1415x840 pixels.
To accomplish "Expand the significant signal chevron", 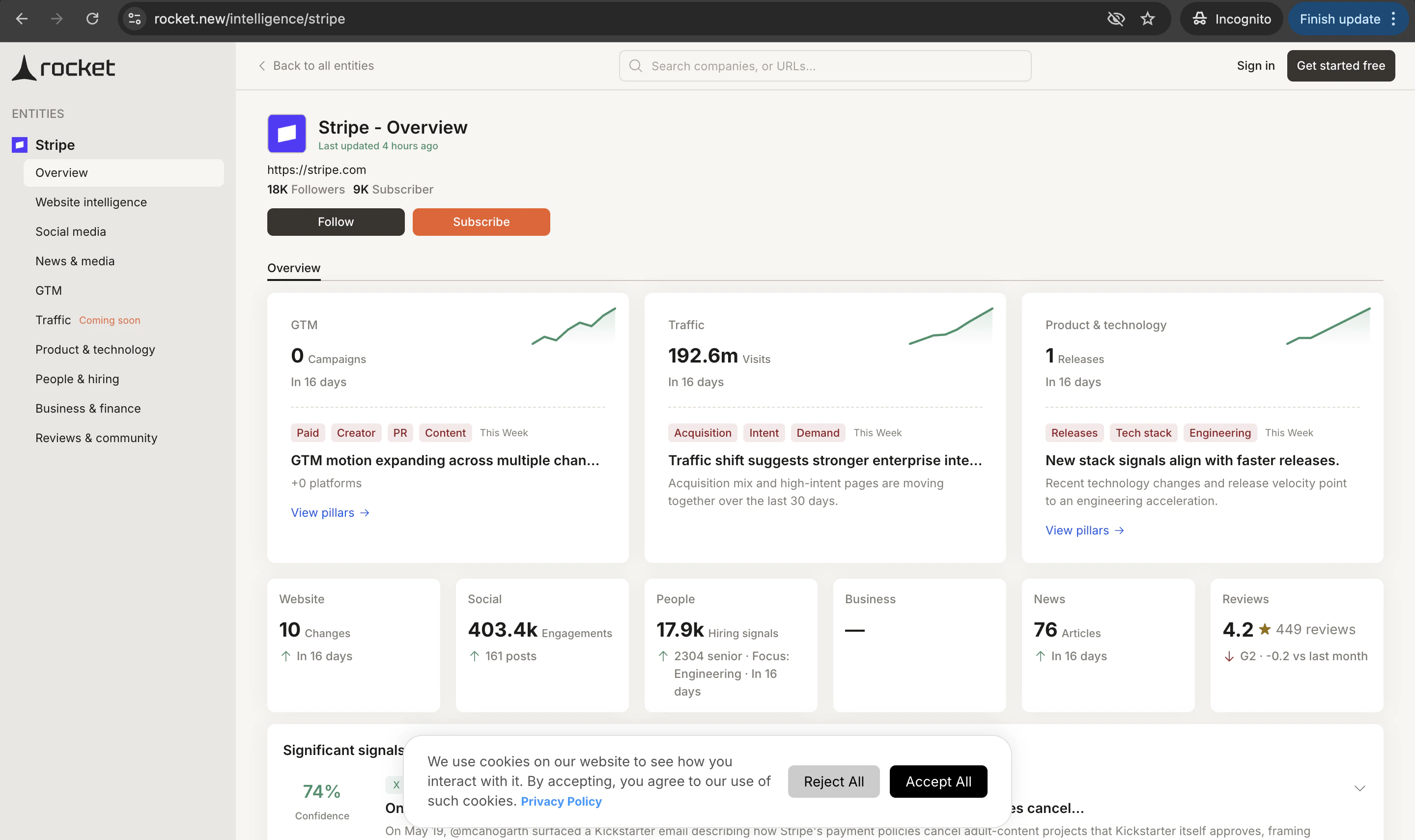I will (1359, 788).
